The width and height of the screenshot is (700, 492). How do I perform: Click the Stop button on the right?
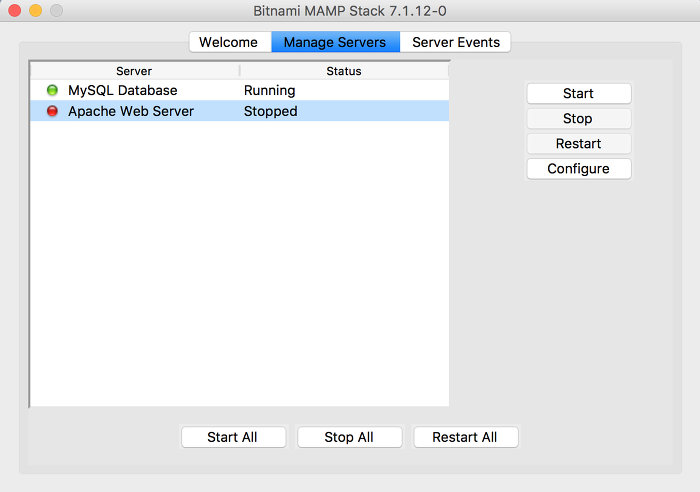(579, 118)
